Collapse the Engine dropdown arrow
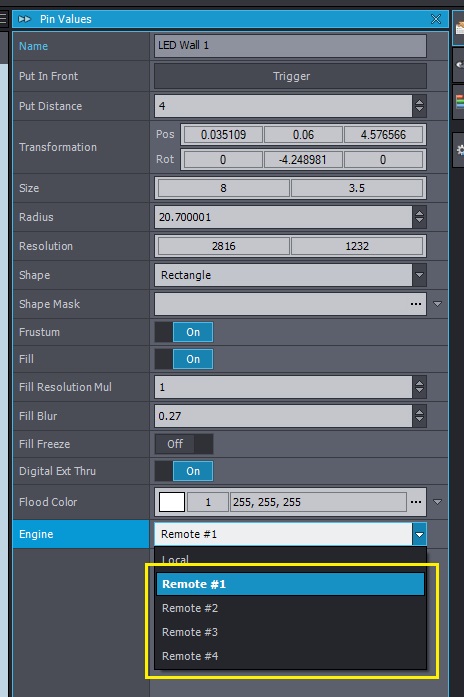This screenshot has height=697, width=464. tap(419, 534)
